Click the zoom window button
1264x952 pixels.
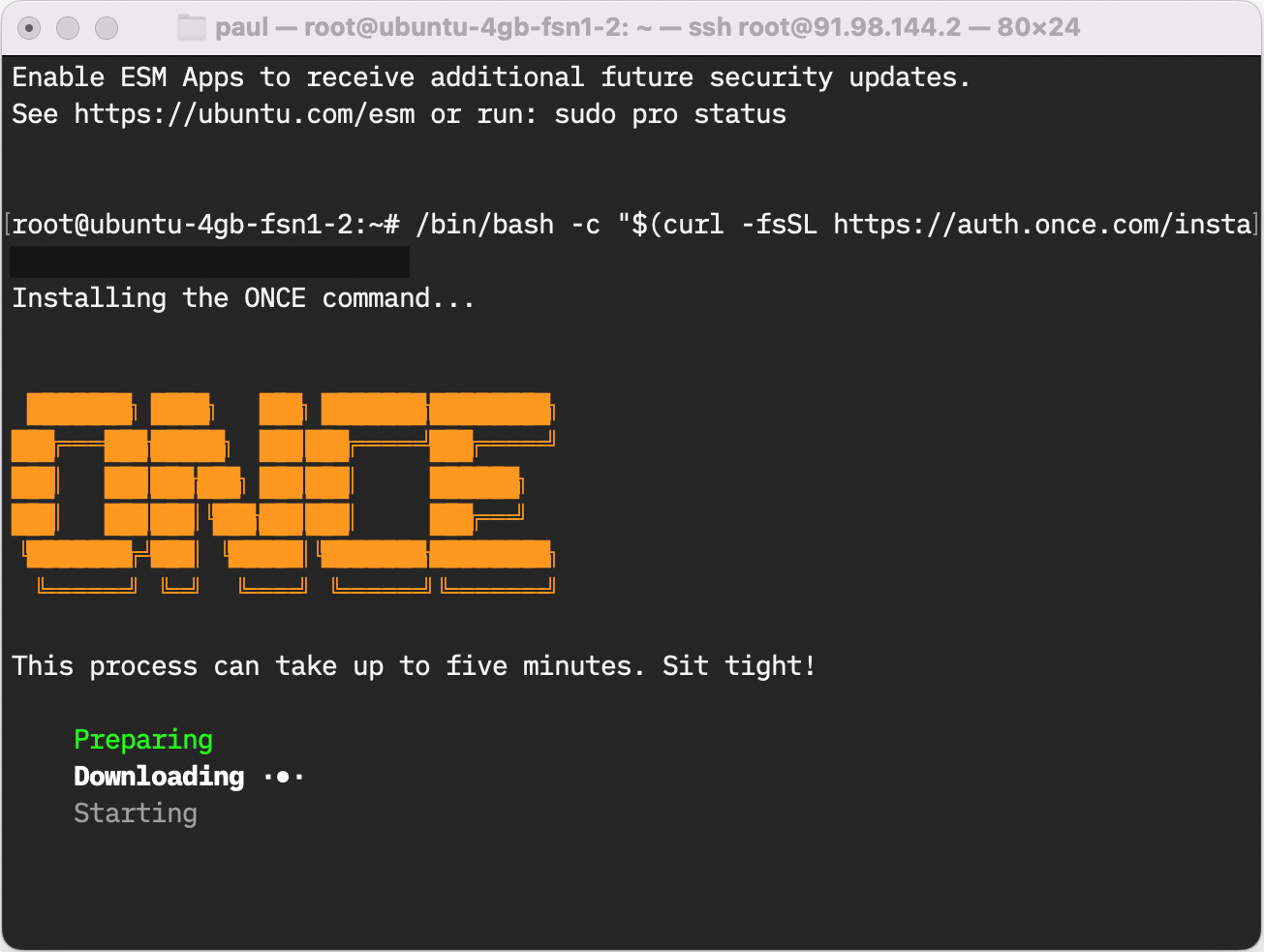click(107, 28)
